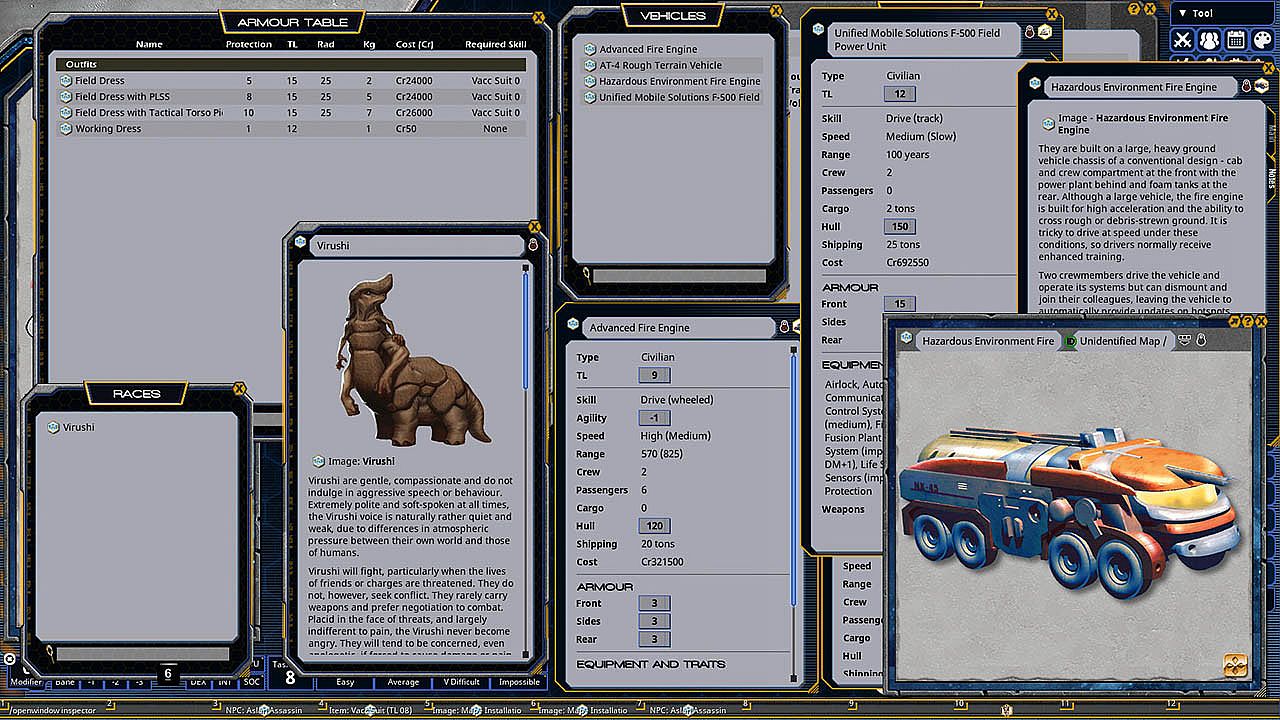
Task: Open link icon for Working Dress row
Action: (66, 129)
